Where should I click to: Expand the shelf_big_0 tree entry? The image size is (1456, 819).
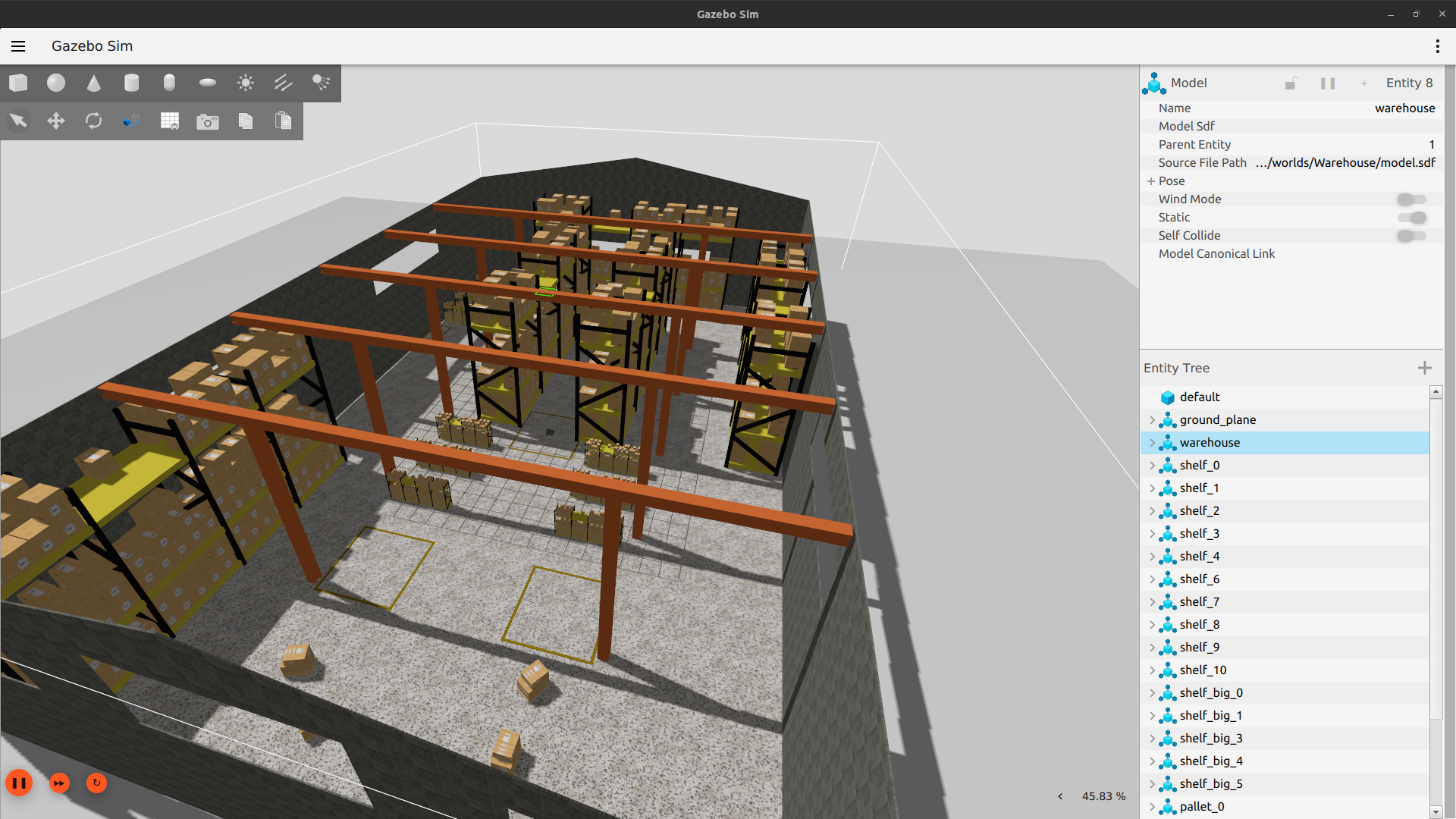click(1152, 693)
